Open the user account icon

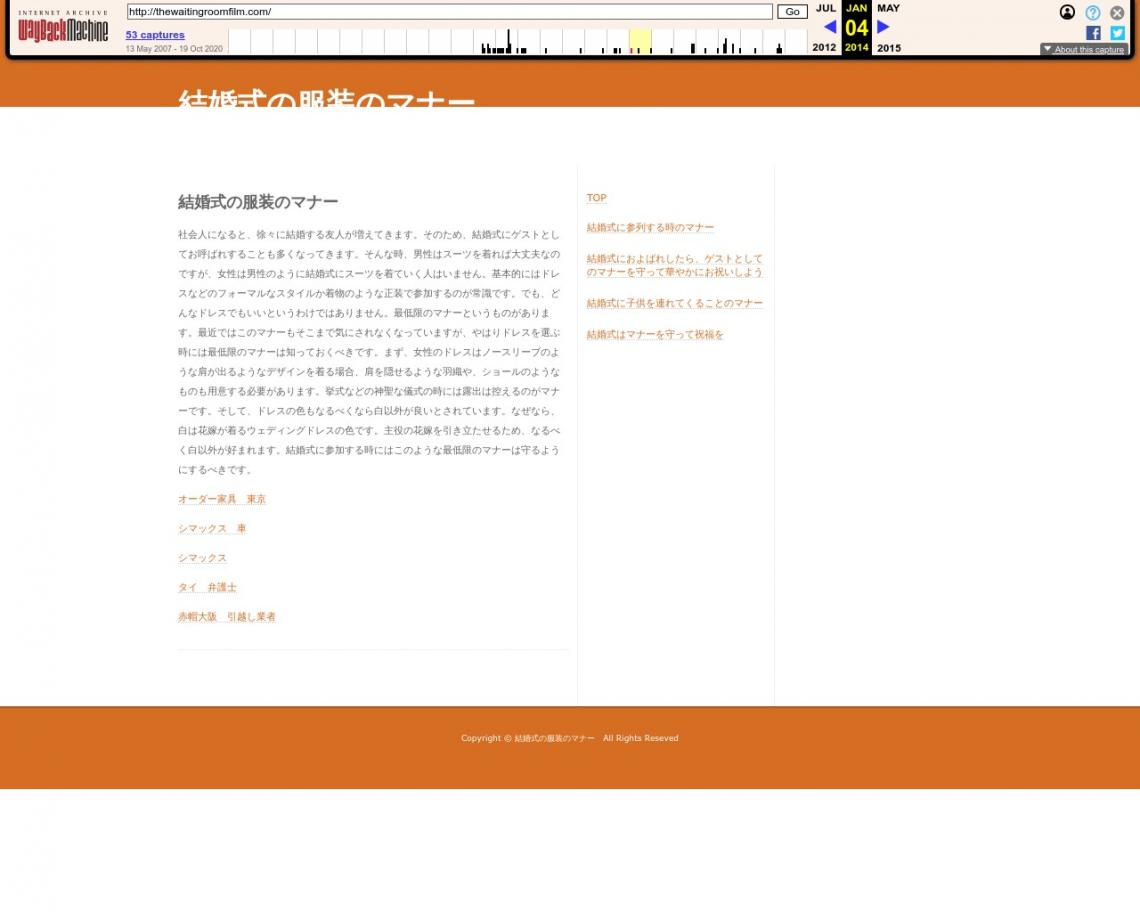pos(1067,13)
